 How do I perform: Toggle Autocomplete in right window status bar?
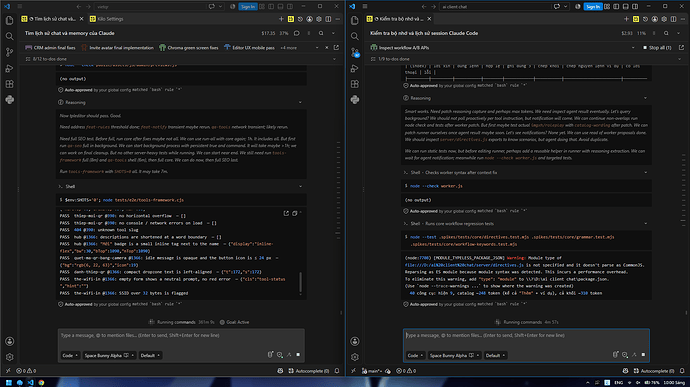coord(653,371)
